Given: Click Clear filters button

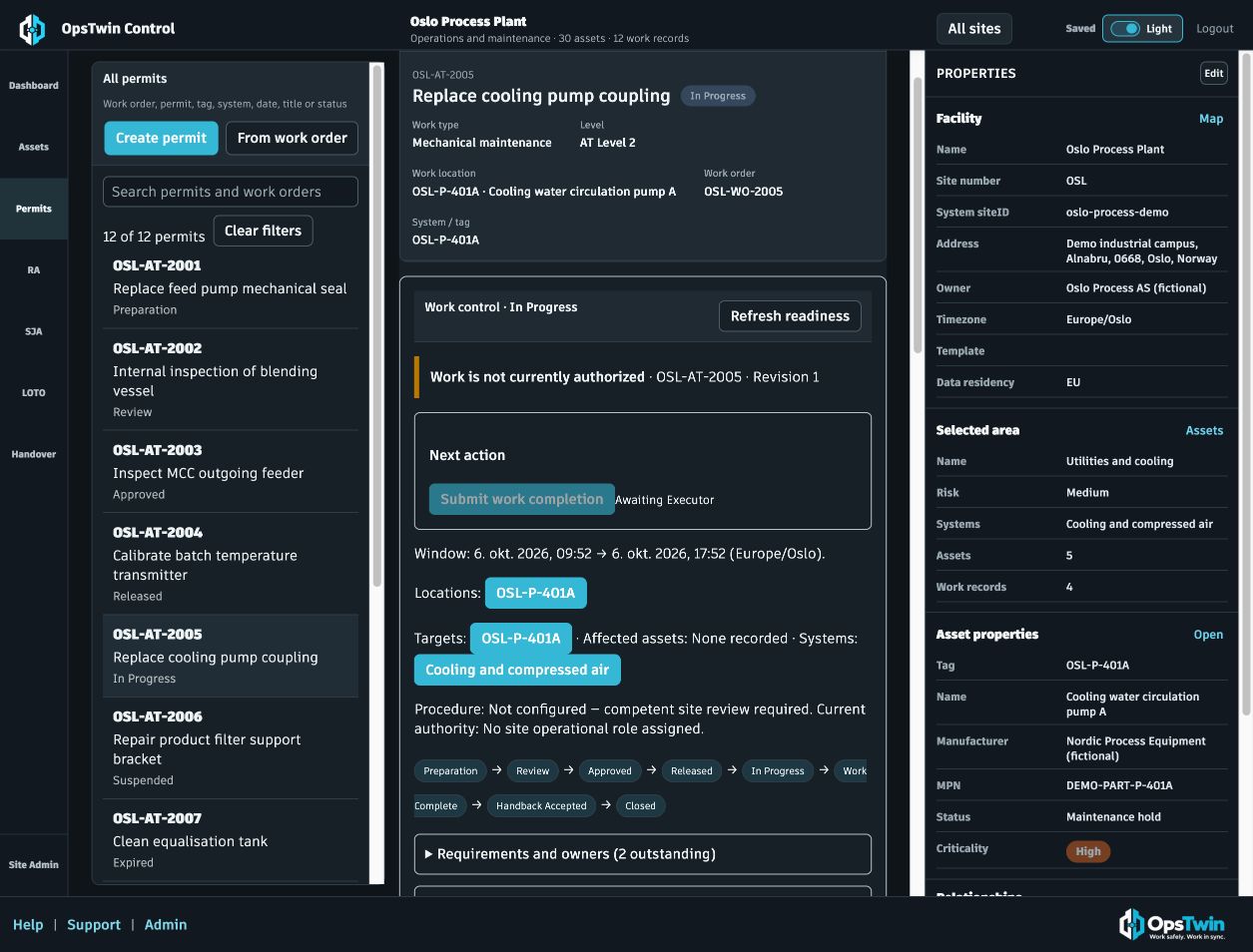Looking at the screenshot, I should 263,231.
